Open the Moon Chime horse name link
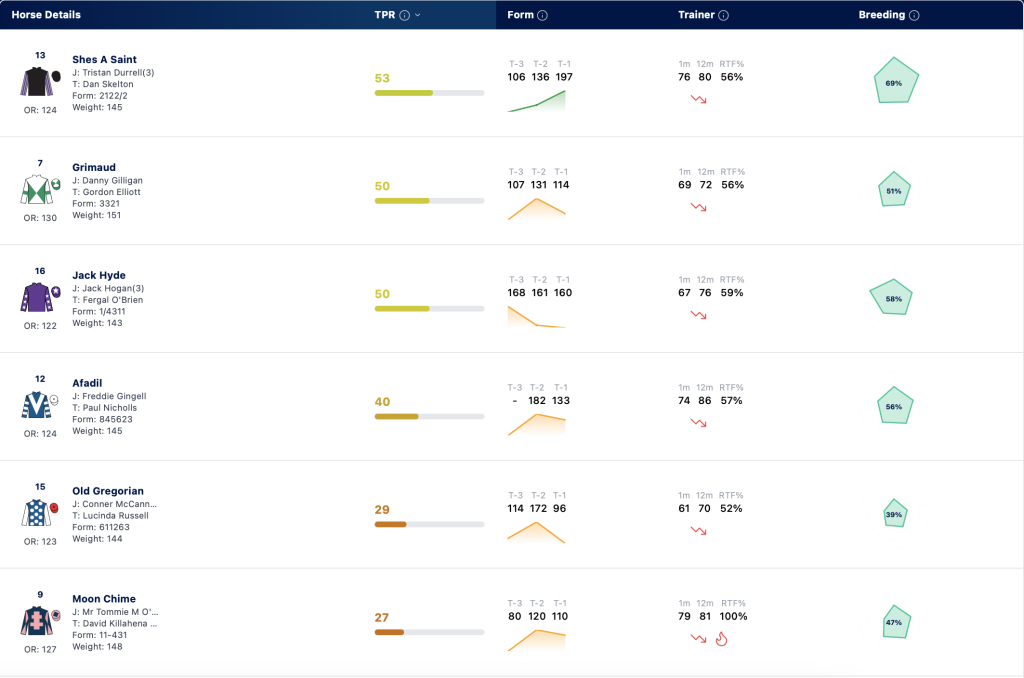 tap(104, 598)
